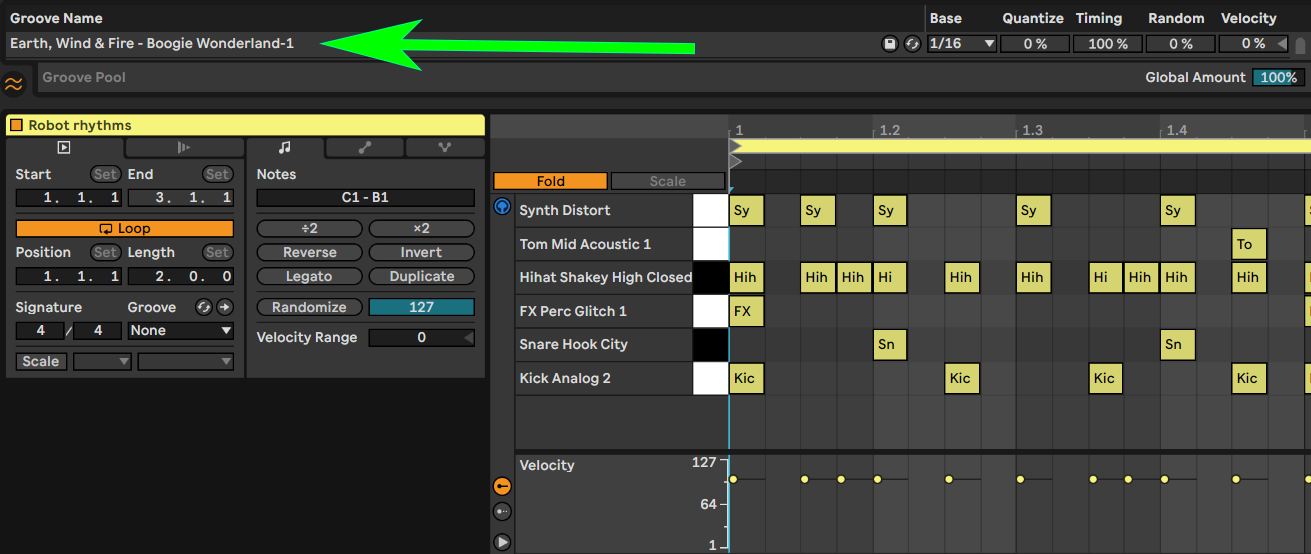The height and width of the screenshot is (554, 1311).
Task: Toggle the orange Loop button
Action: [x=125, y=229]
